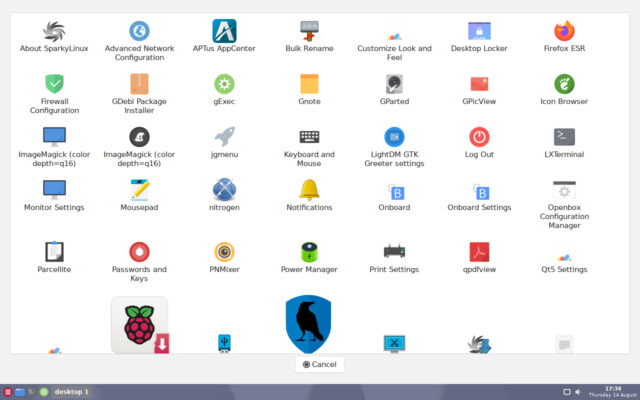Launch Bulk Rename
This screenshot has width=640, height=400.
pyautogui.click(x=309, y=31)
